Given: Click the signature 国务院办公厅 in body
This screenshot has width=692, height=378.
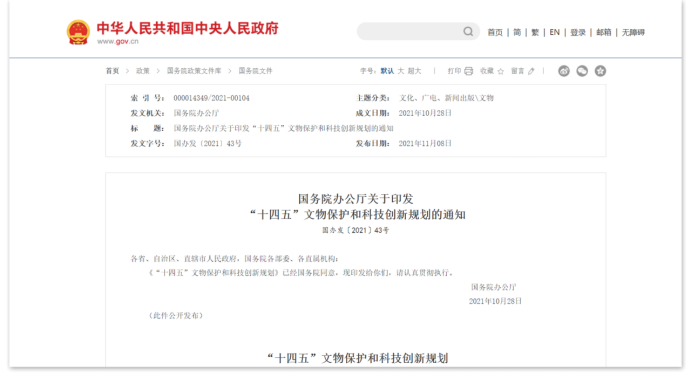Looking at the screenshot, I should pos(494,287).
